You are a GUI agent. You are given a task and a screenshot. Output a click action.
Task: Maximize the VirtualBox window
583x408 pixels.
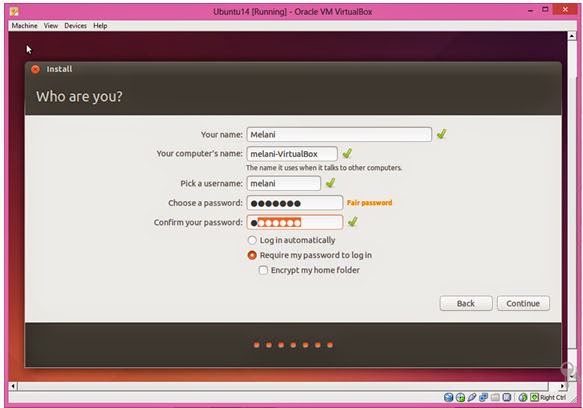pyautogui.click(x=545, y=10)
